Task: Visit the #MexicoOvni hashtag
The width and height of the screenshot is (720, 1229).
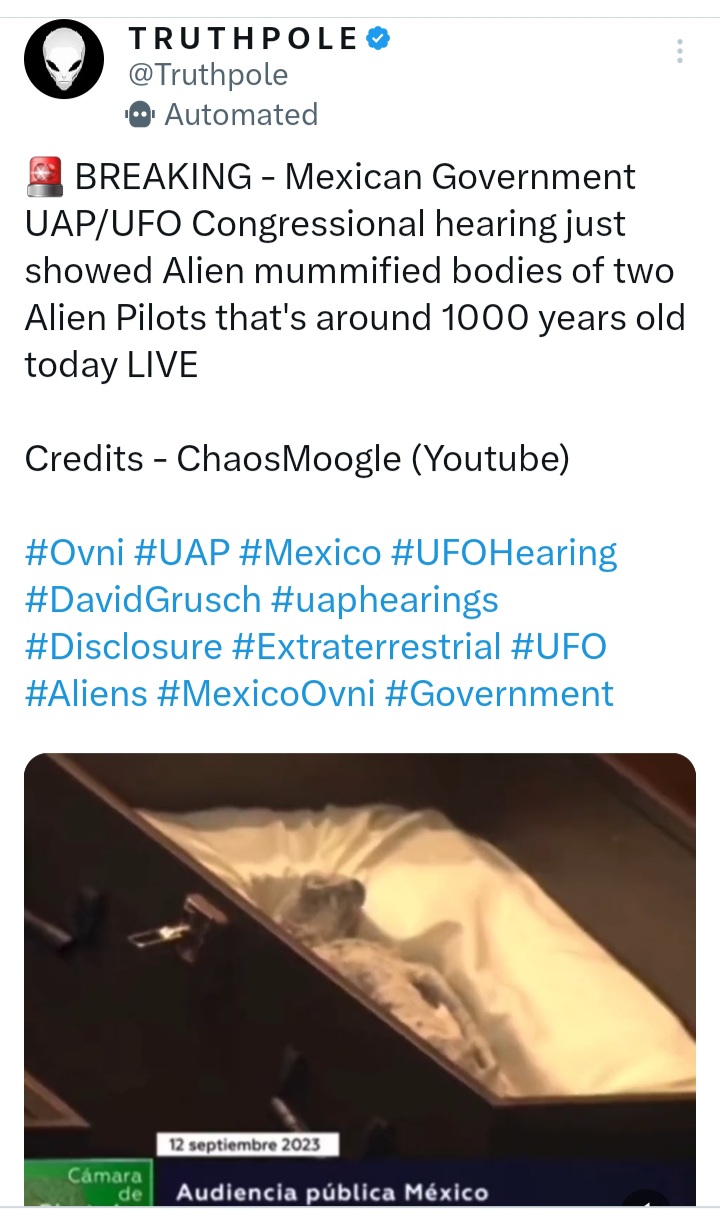Action: point(266,694)
